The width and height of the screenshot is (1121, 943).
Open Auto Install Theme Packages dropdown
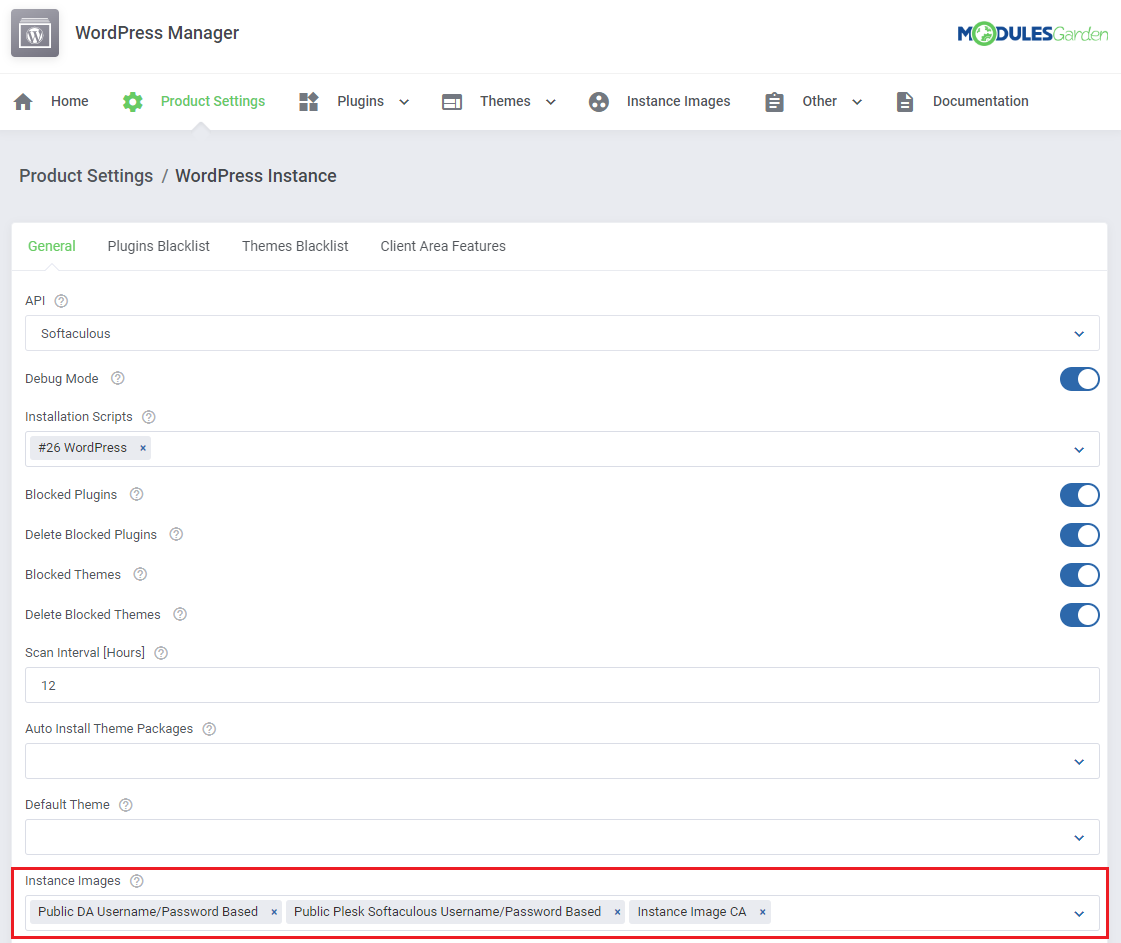562,761
